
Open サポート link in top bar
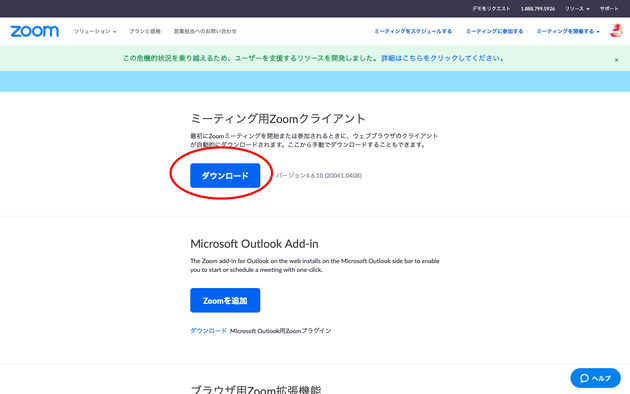609,9
